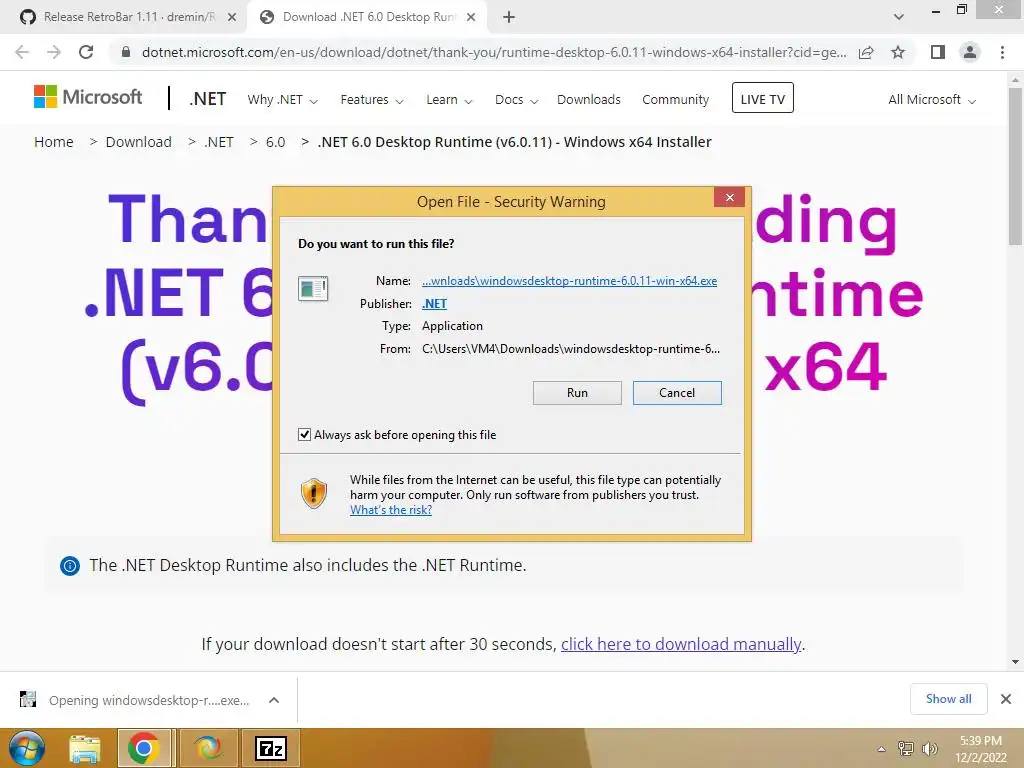Image resolution: width=1024 pixels, height=768 pixels.
Task: Click Chrome icon on taskbar
Action: coord(144,748)
